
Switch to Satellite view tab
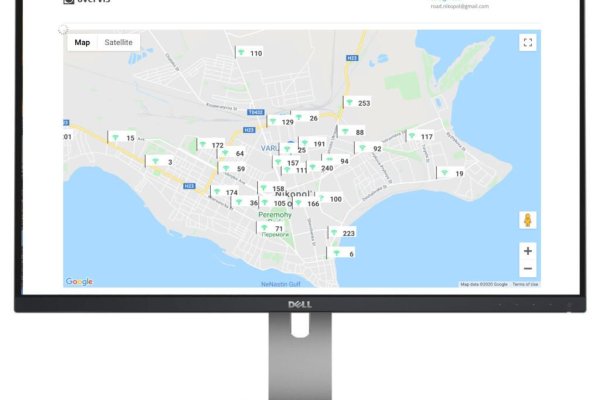(119, 43)
